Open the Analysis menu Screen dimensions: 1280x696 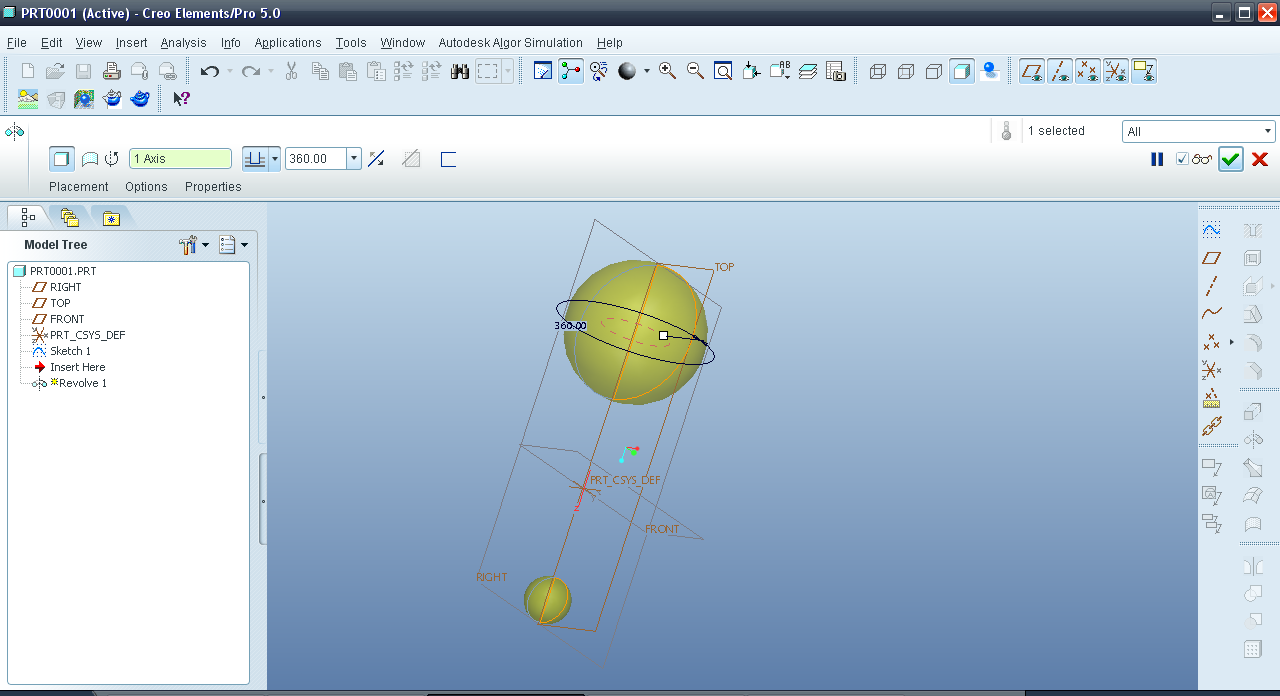point(183,43)
